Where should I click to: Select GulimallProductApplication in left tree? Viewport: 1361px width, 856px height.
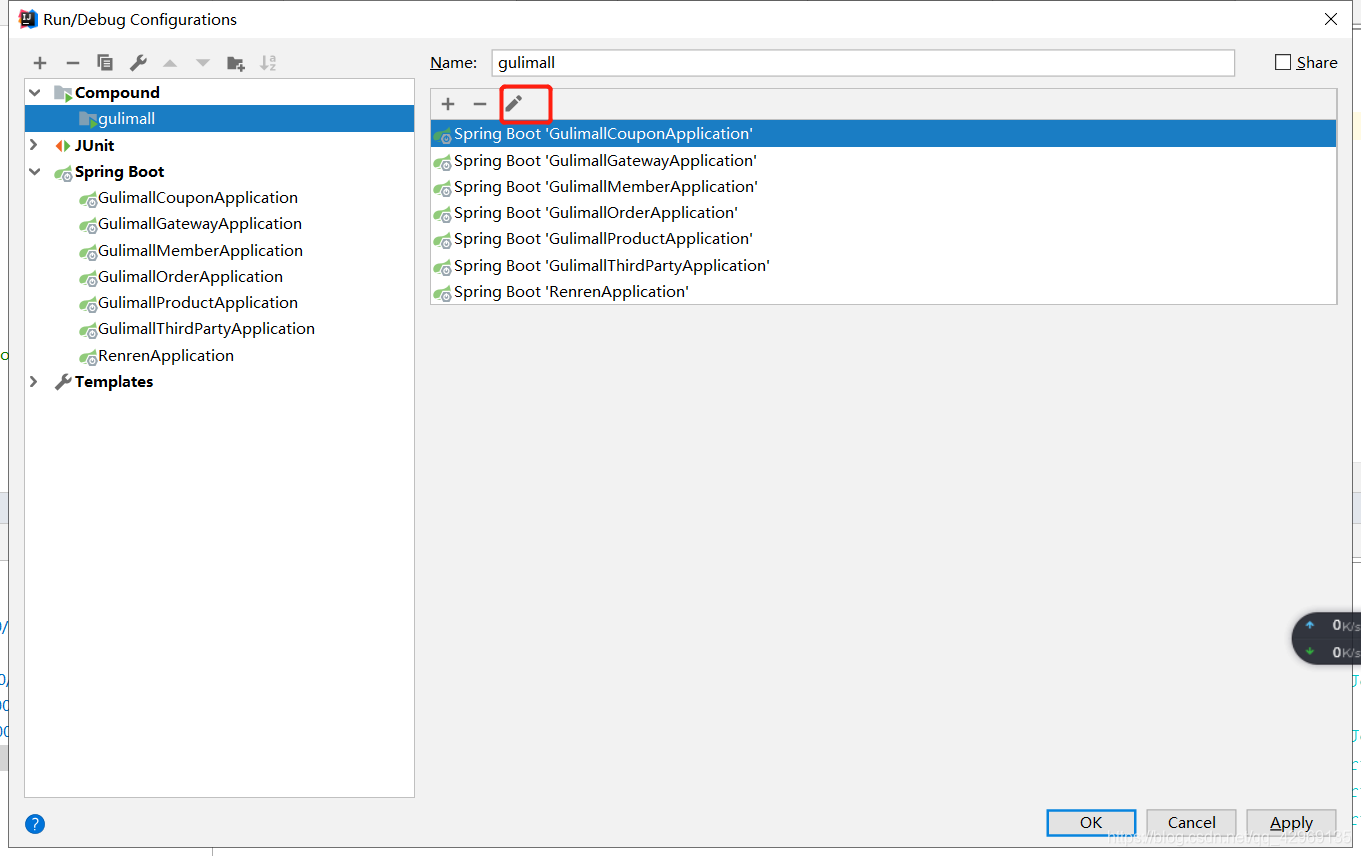coord(198,303)
